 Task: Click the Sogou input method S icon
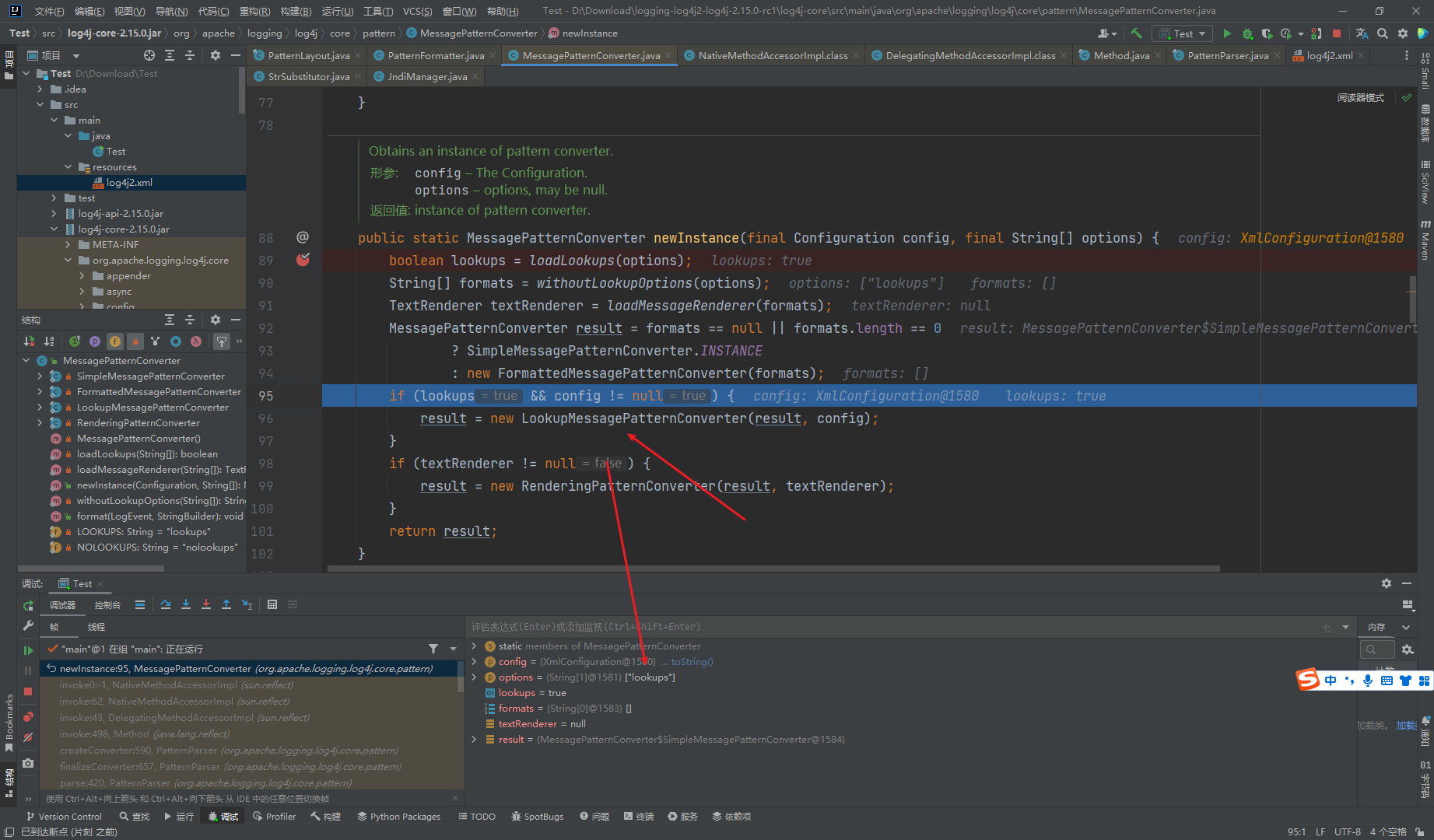coord(1308,680)
